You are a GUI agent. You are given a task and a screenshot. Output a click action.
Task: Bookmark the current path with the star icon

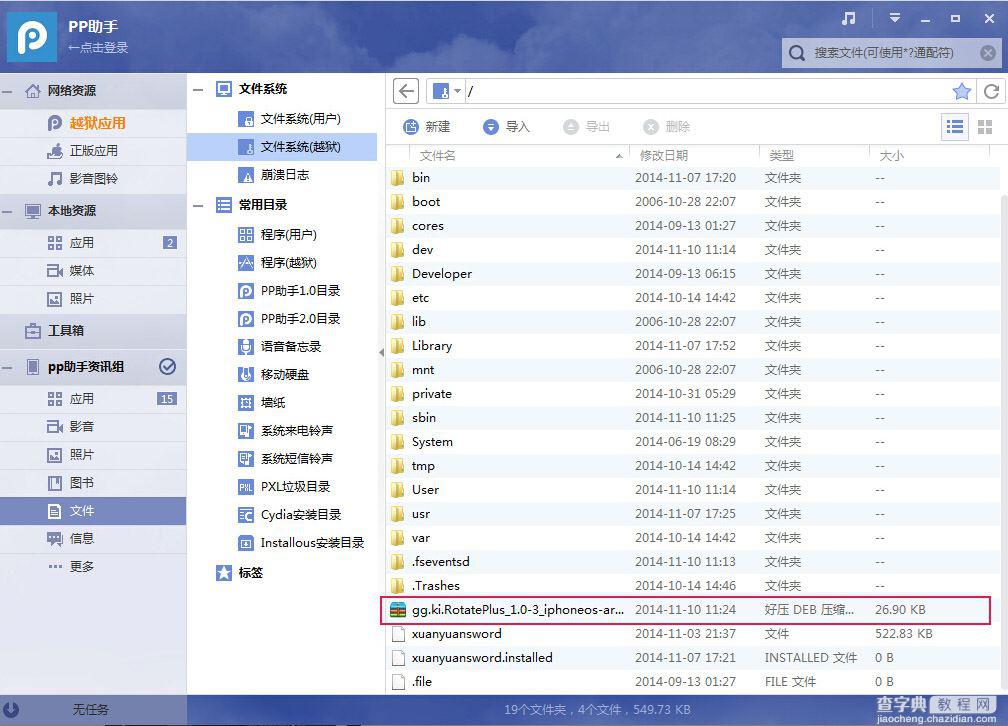pyautogui.click(x=961, y=91)
